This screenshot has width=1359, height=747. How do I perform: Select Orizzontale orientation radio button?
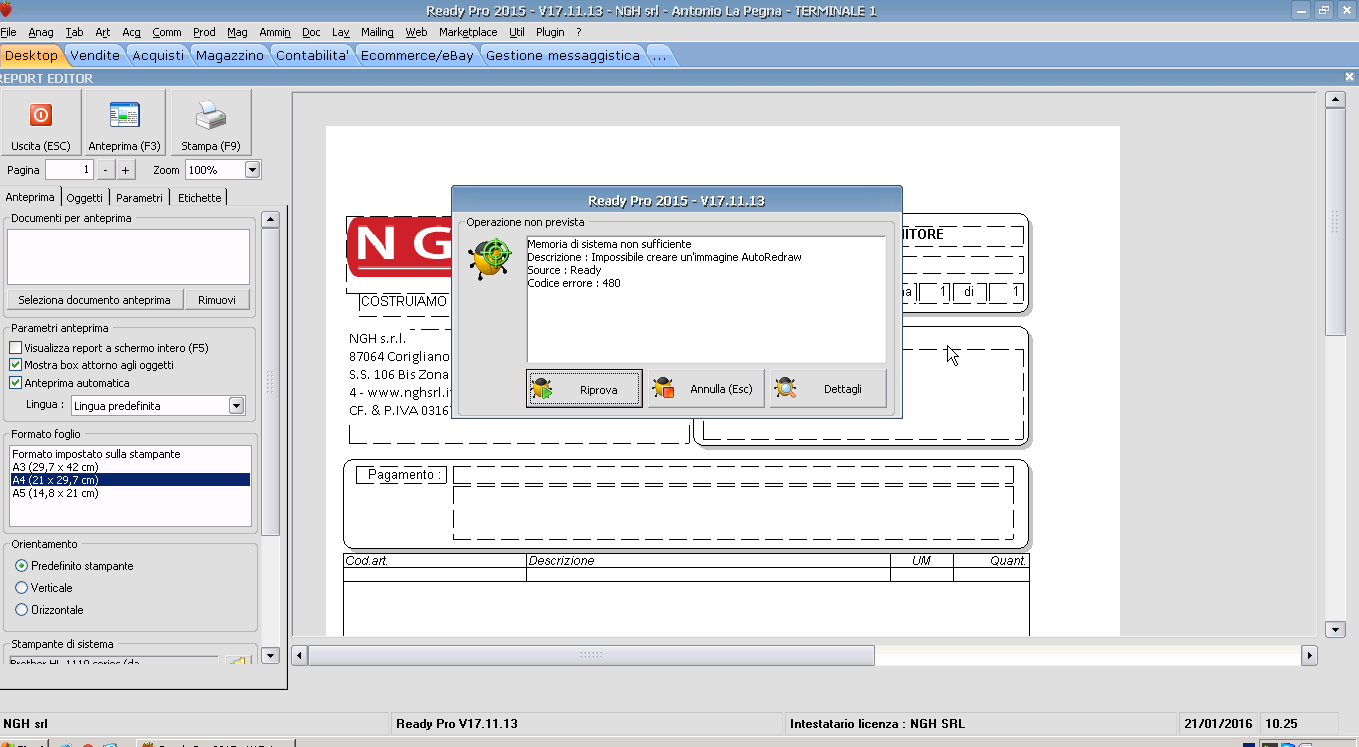(22, 610)
